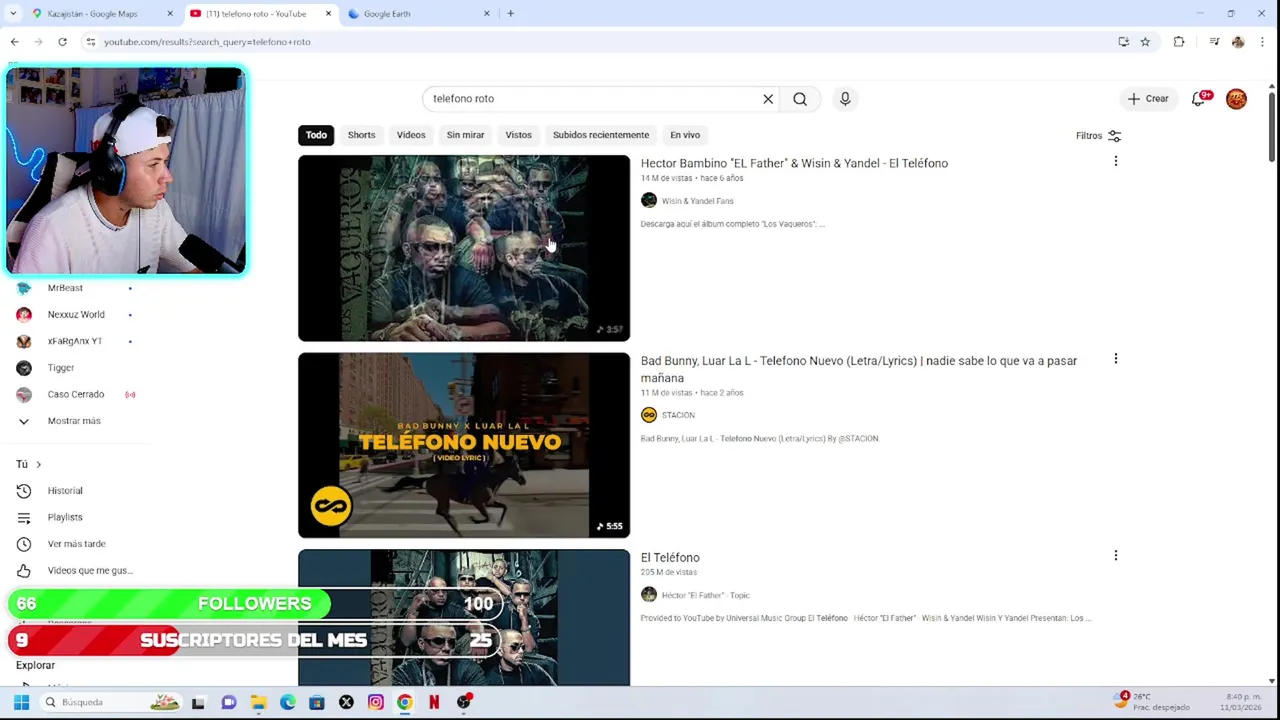Select the Subidos recientemente filter chip
Image resolution: width=1280 pixels, height=720 pixels.
(x=601, y=135)
